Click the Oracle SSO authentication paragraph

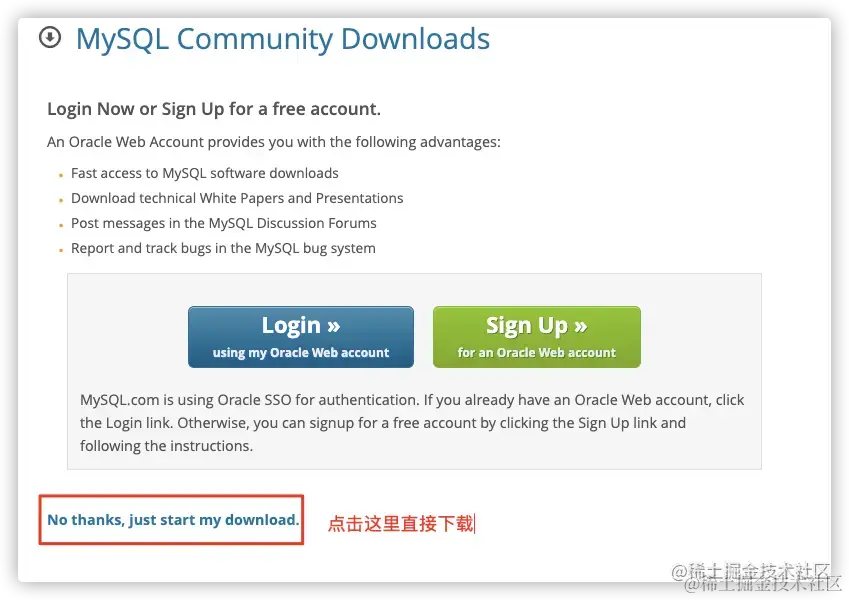pos(412,423)
